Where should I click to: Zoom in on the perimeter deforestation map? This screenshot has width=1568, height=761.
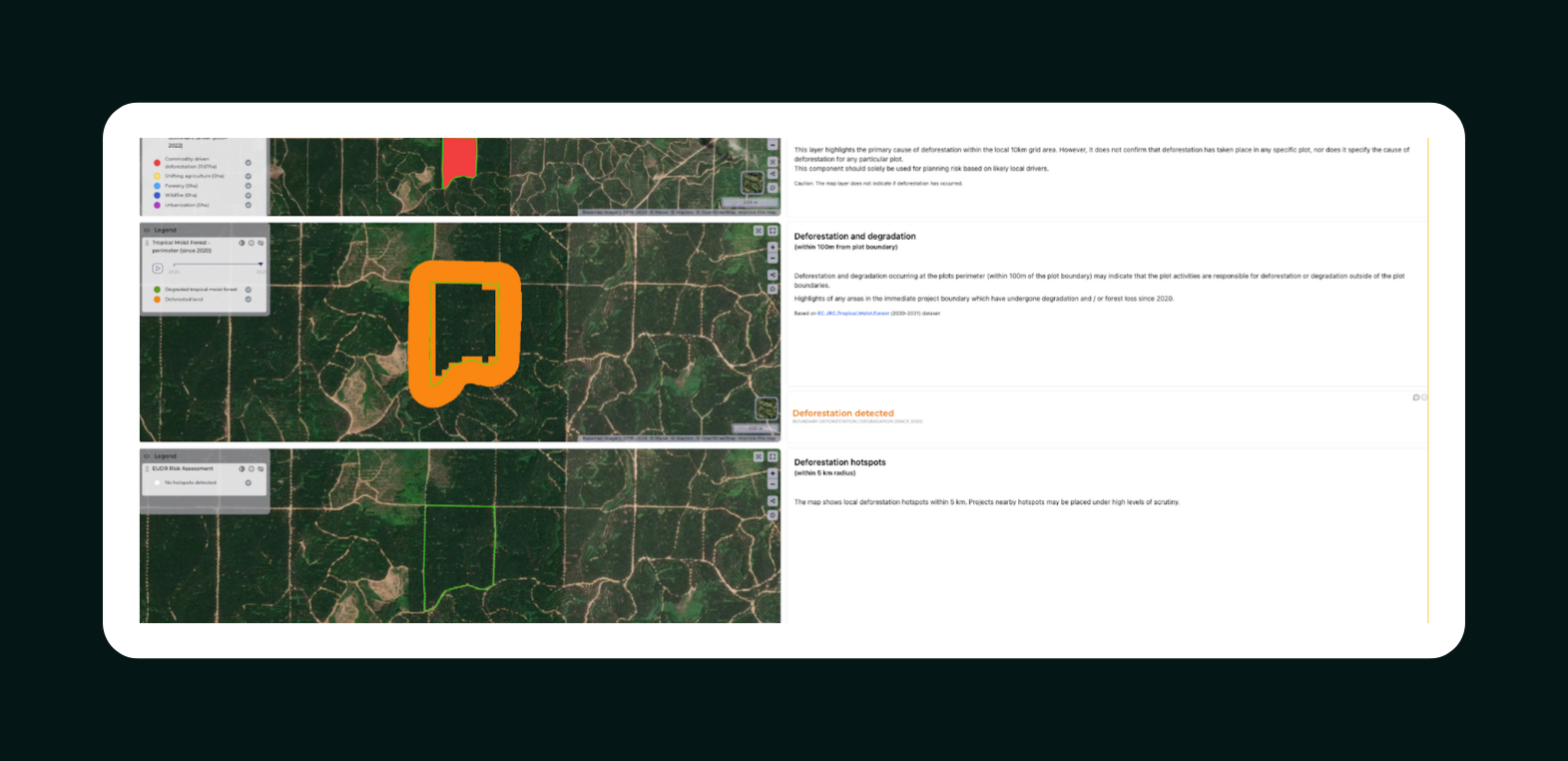[773, 247]
